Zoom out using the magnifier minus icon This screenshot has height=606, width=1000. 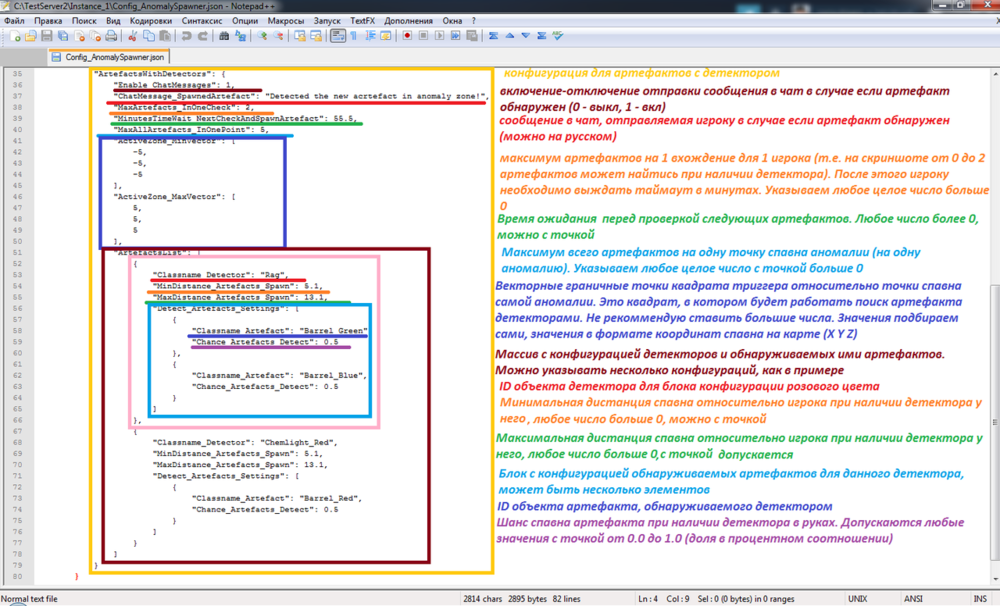[x=278, y=36]
